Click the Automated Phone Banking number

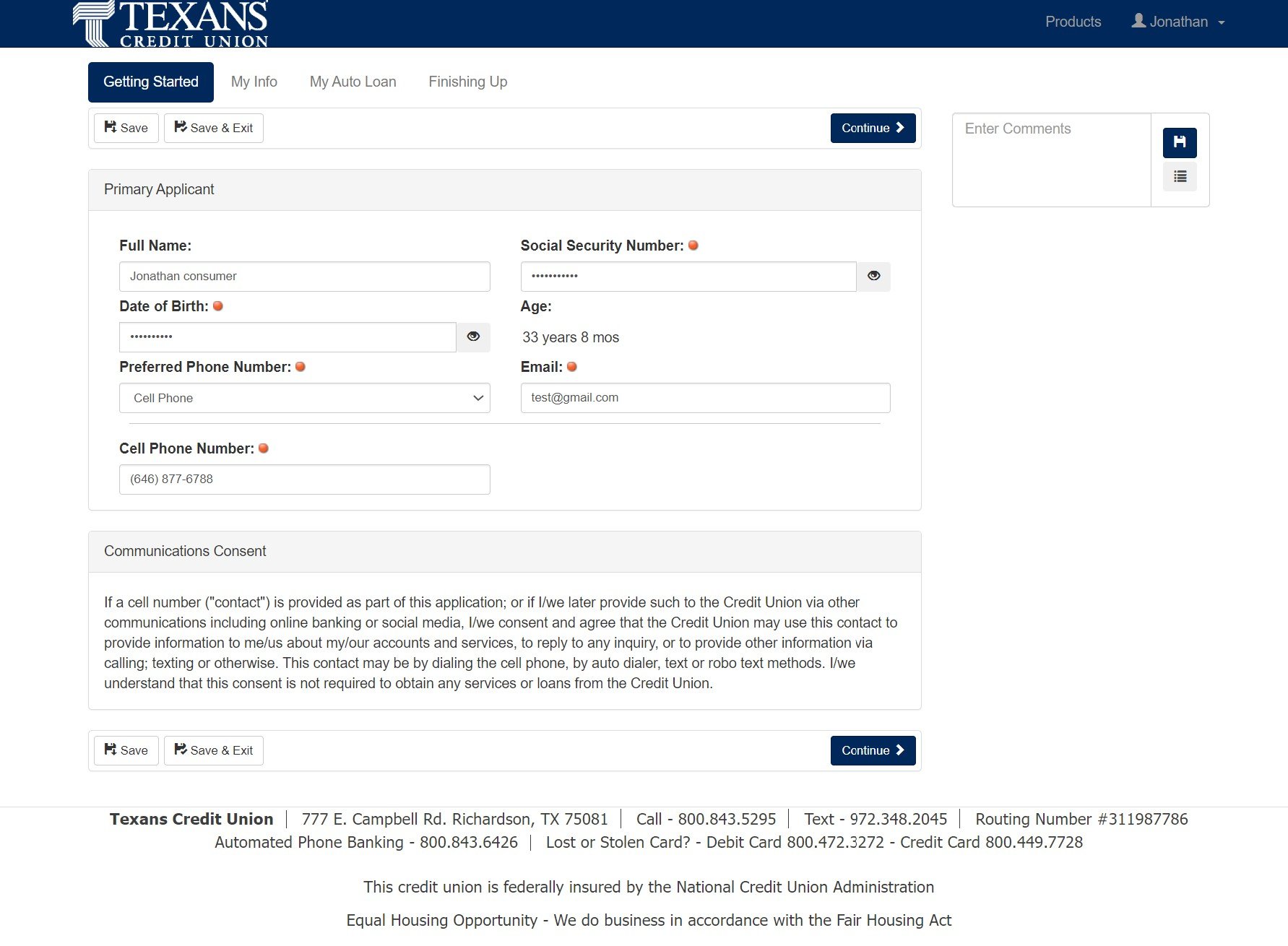tap(366, 842)
